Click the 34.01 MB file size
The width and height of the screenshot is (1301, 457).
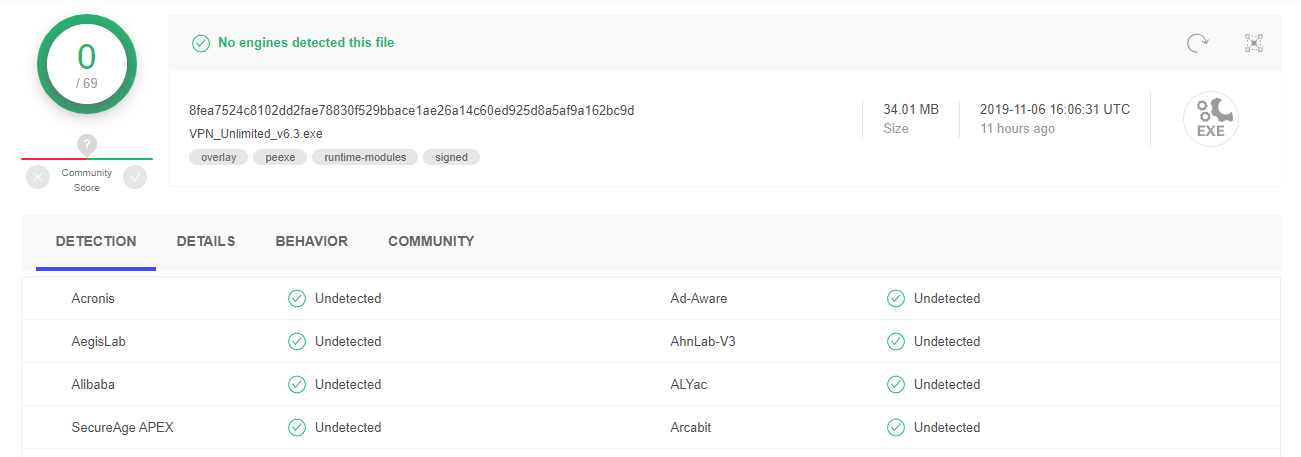(x=911, y=109)
